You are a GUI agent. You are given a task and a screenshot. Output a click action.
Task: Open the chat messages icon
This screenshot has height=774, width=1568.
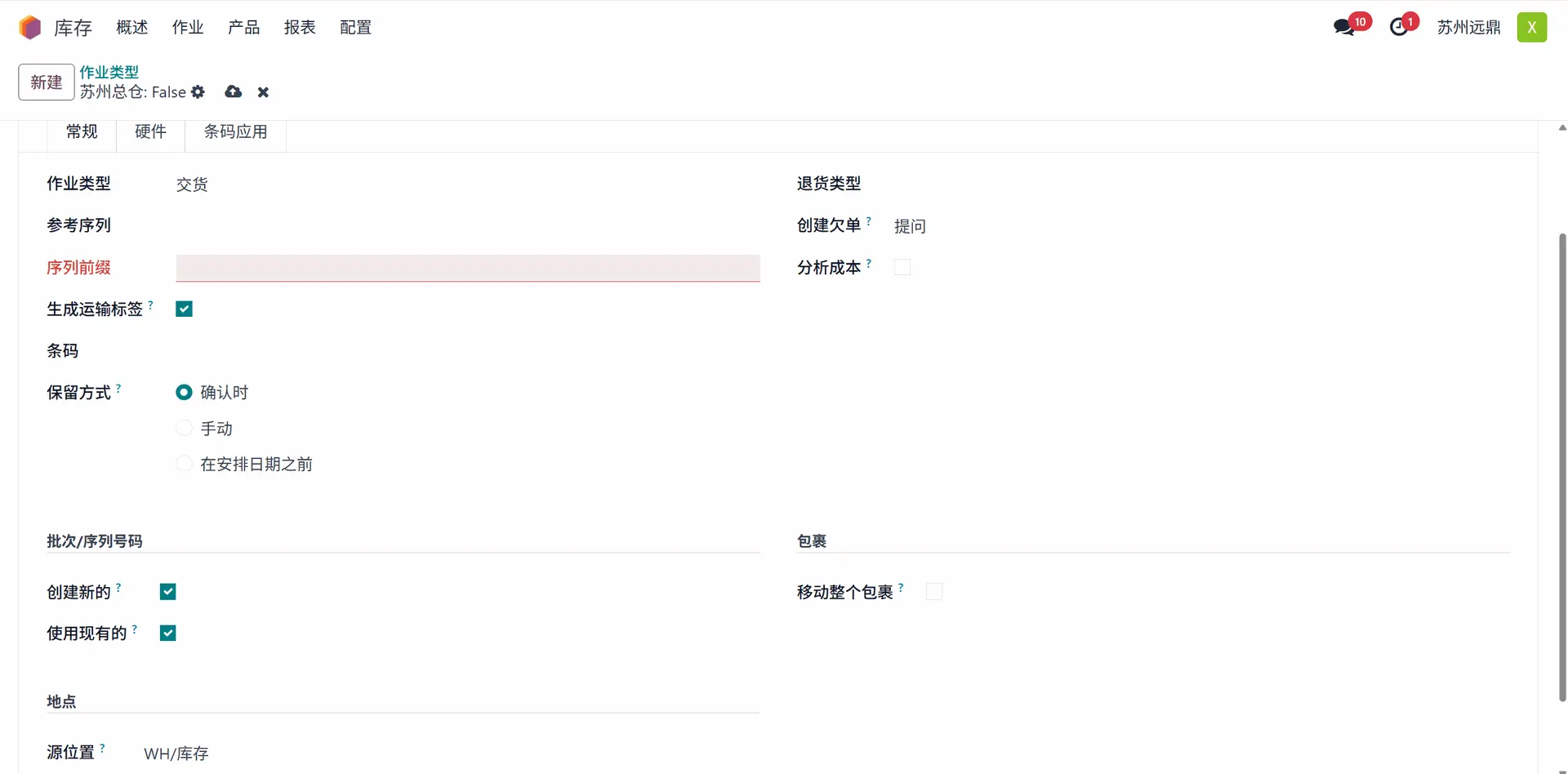point(1343,28)
